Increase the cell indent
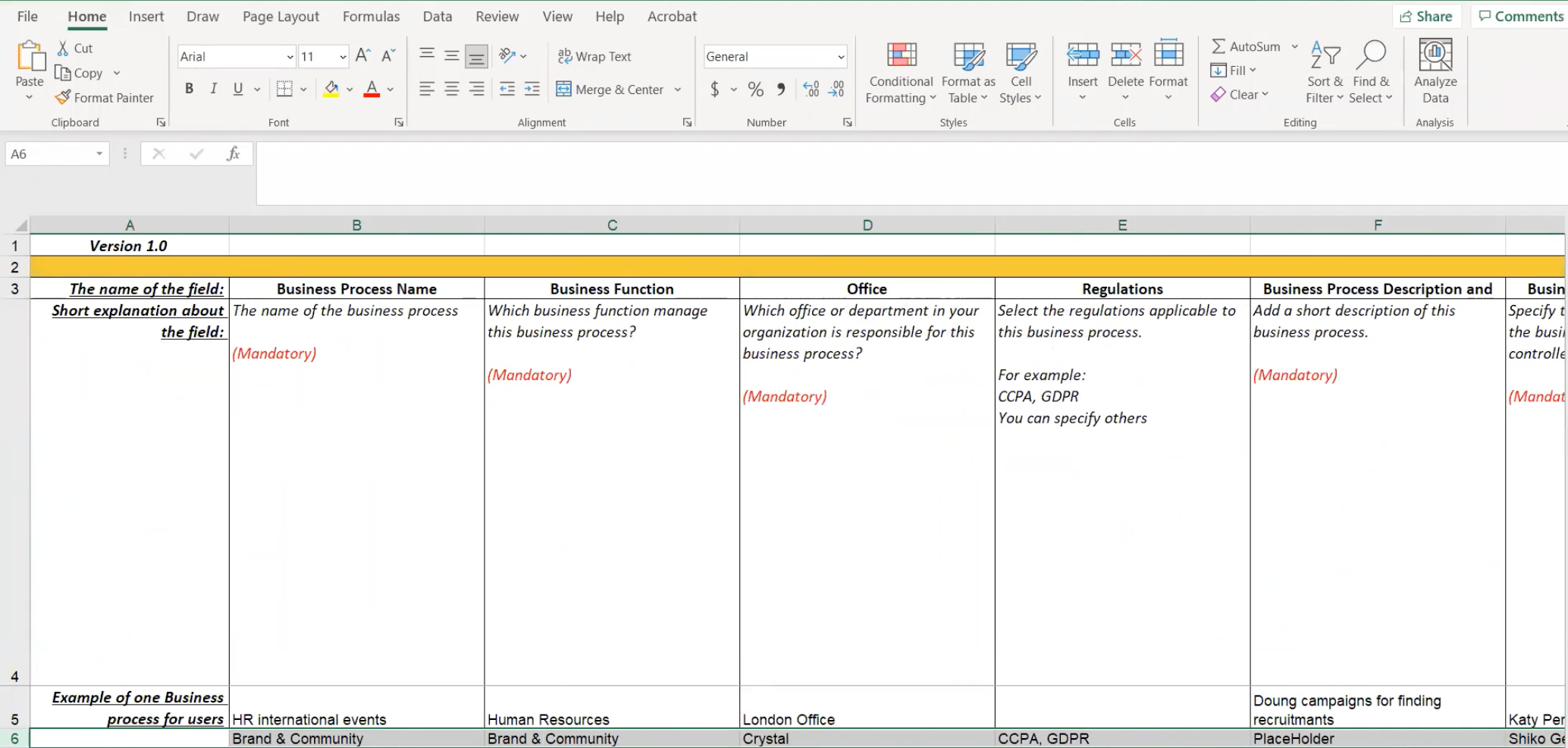Viewport: 1568px width, 748px height. tap(532, 89)
